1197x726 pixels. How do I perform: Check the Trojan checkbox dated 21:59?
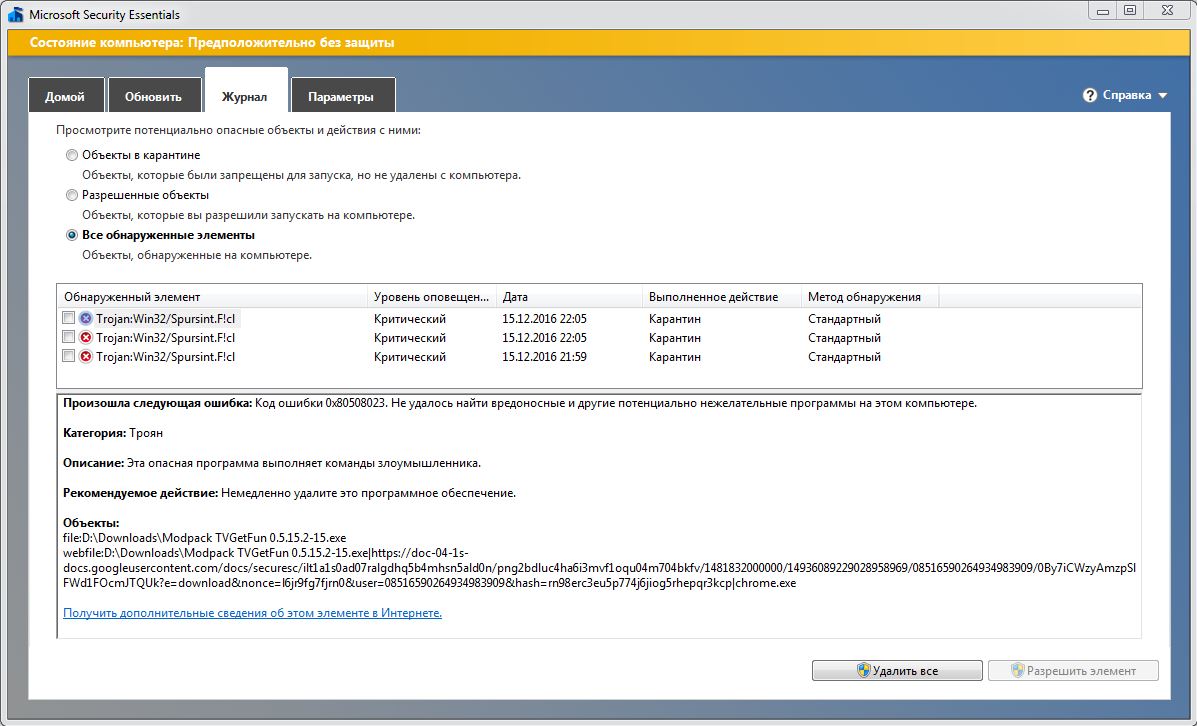coord(68,356)
